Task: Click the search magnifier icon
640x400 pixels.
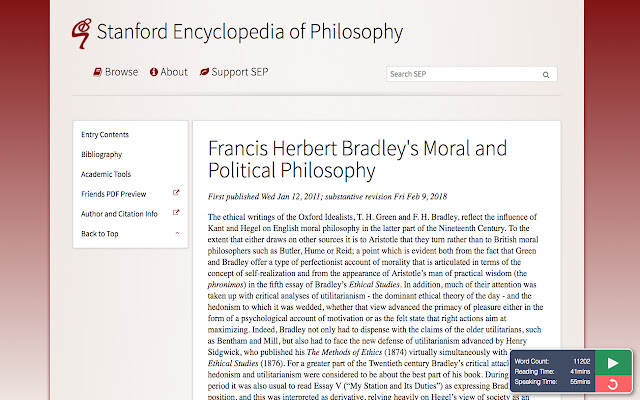Action: 546,75
